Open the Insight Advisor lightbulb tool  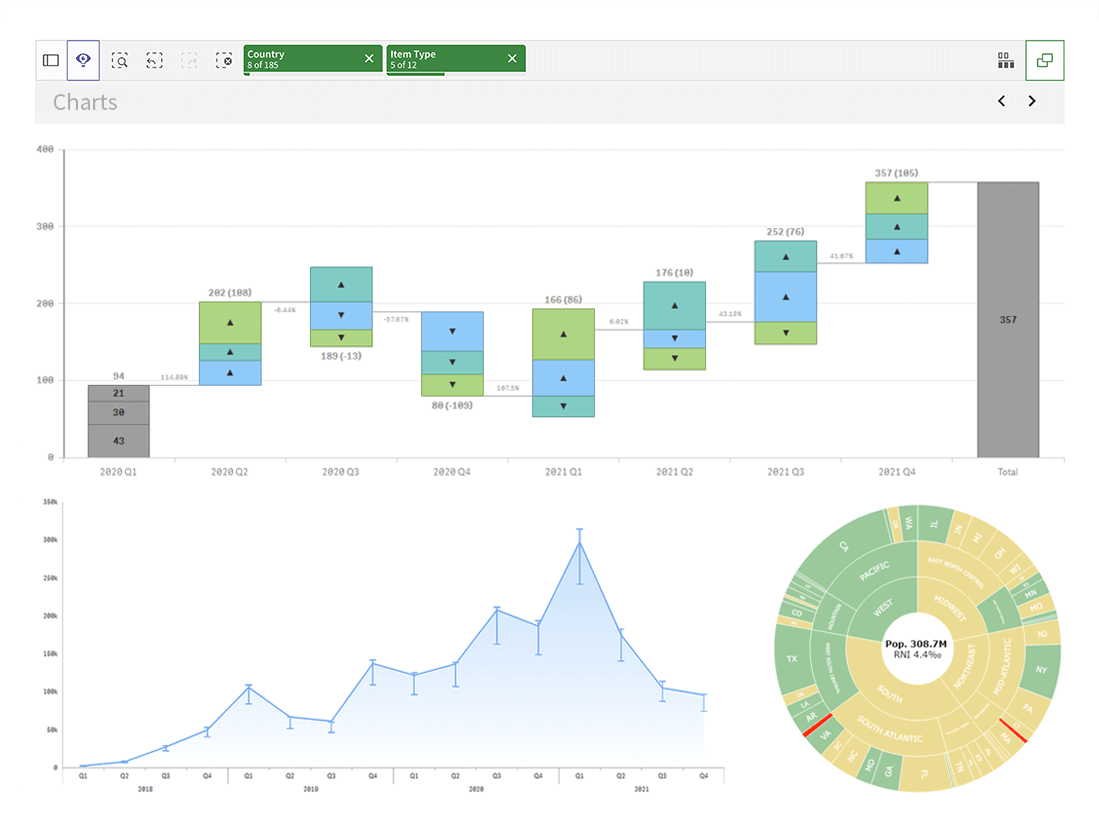click(x=83, y=60)
